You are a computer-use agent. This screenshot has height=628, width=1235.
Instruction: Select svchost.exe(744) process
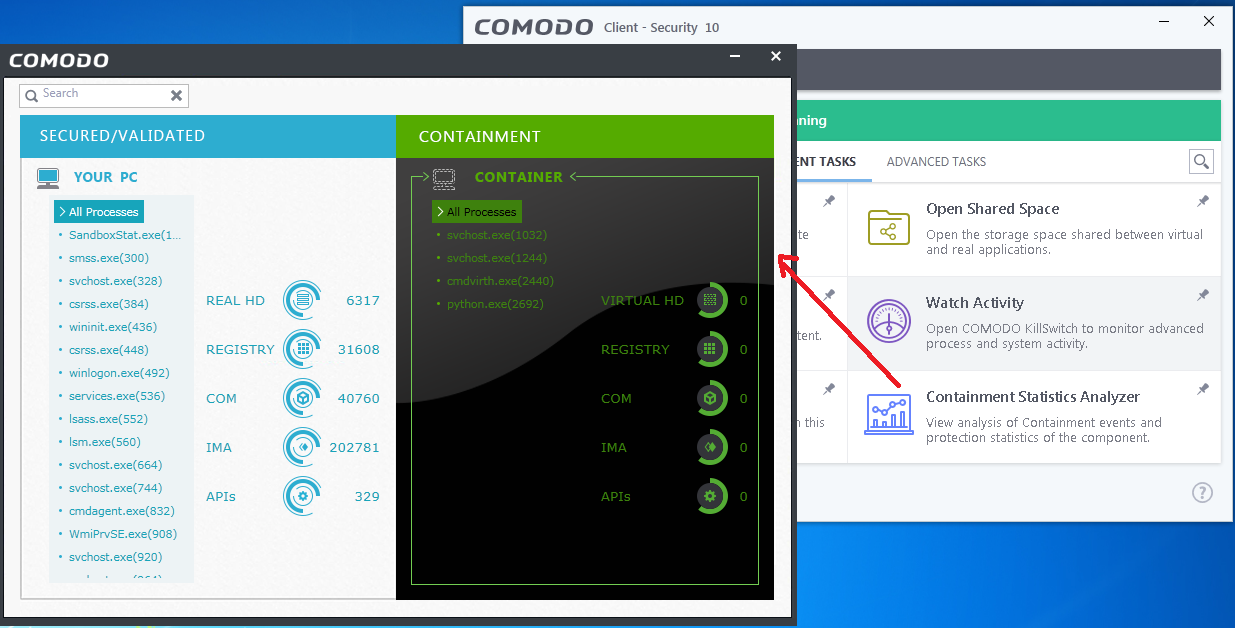115,488
